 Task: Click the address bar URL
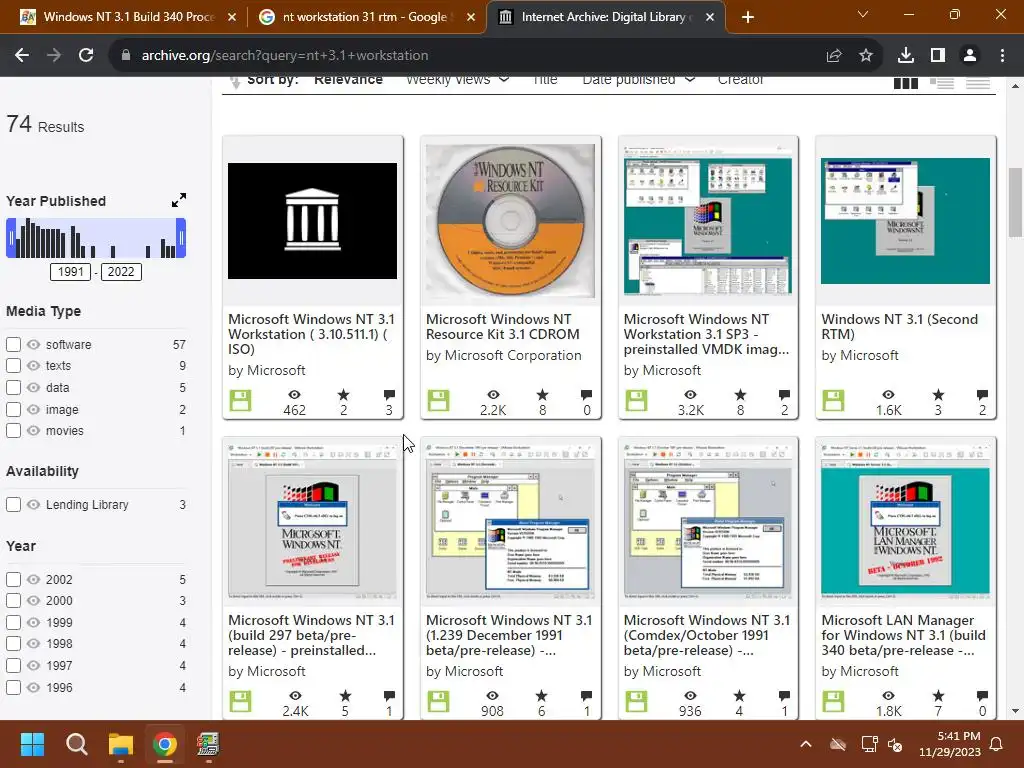pyautogui.click(x=285, y=56)
